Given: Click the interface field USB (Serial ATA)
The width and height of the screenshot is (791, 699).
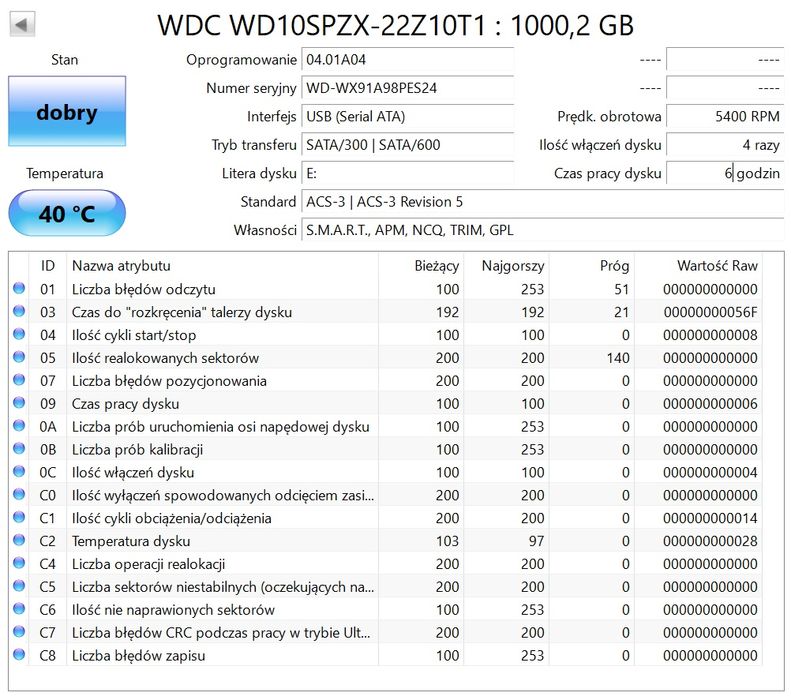Looking at the screenshot, I should click(408, 116).
